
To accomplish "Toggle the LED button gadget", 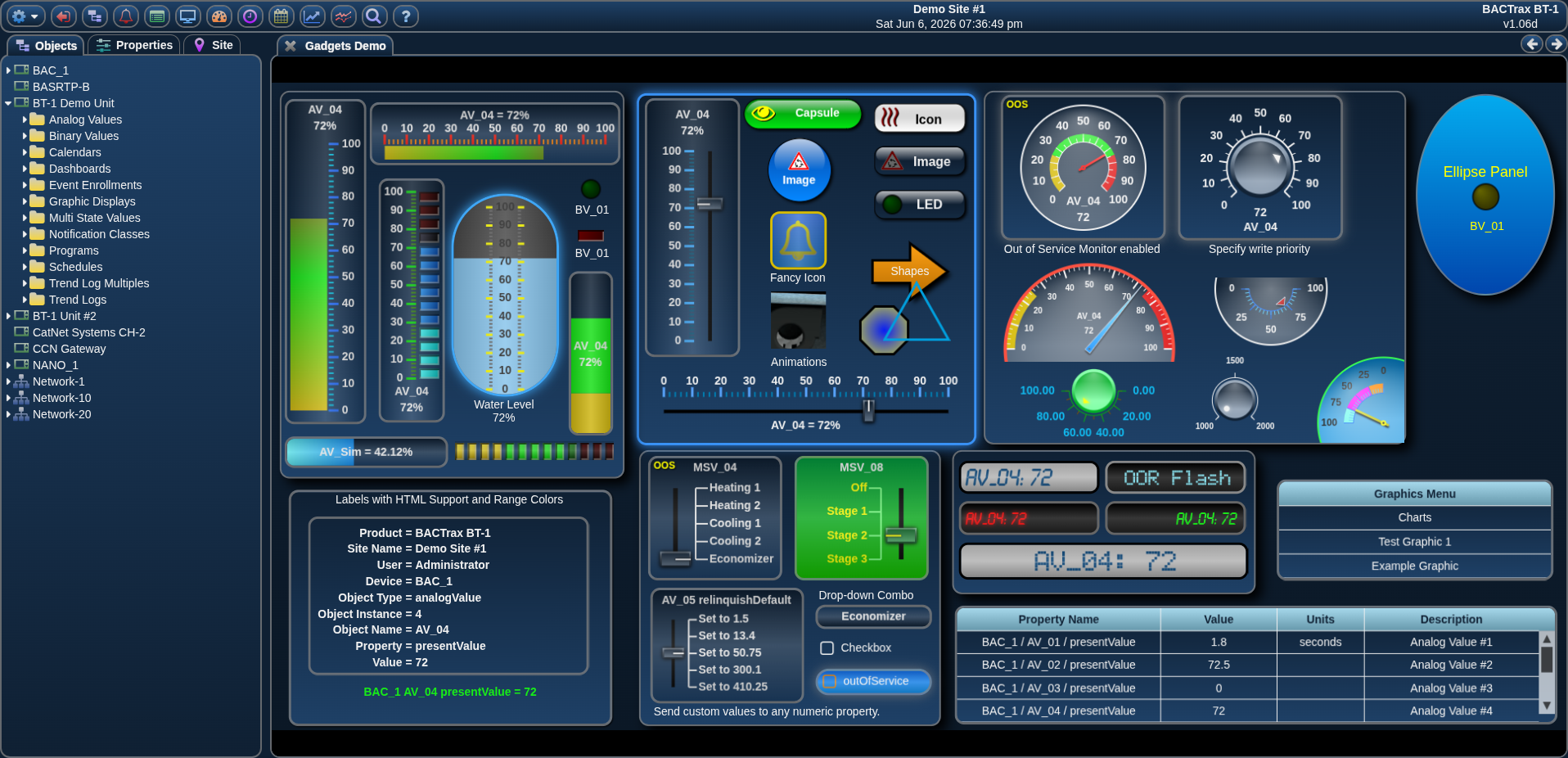I will click(920, 205).
